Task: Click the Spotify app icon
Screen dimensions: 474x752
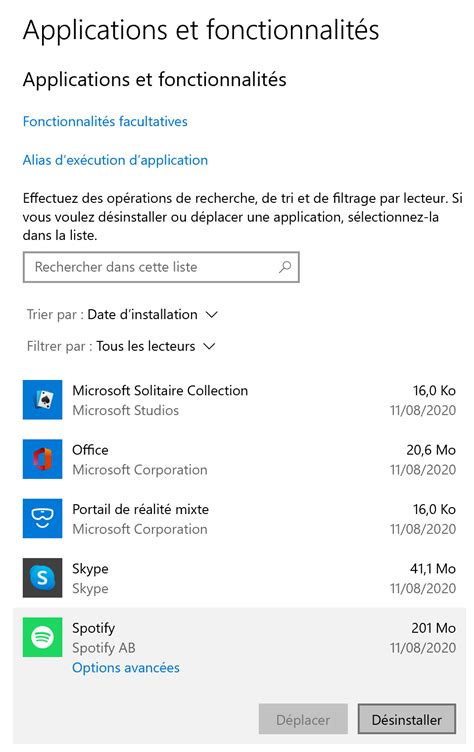Action: coord(42,637)
